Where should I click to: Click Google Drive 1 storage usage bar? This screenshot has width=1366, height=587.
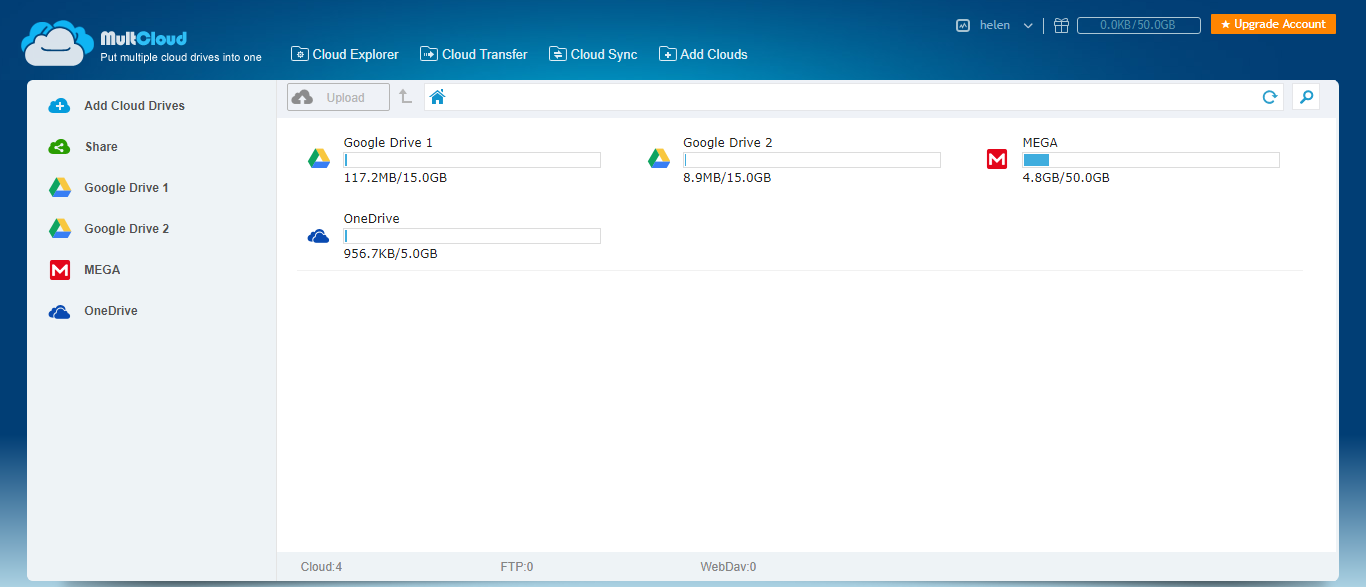pos(472,160)
